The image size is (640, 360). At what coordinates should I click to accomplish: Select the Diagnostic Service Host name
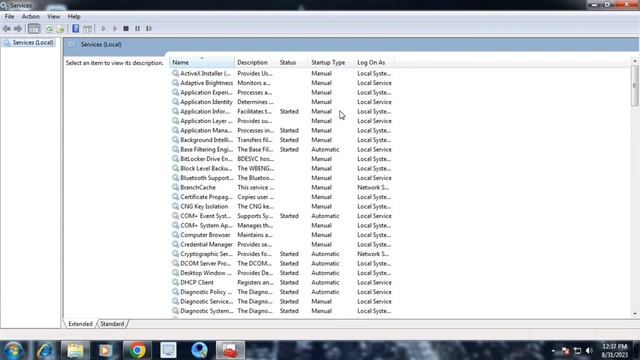coord(207,301)
